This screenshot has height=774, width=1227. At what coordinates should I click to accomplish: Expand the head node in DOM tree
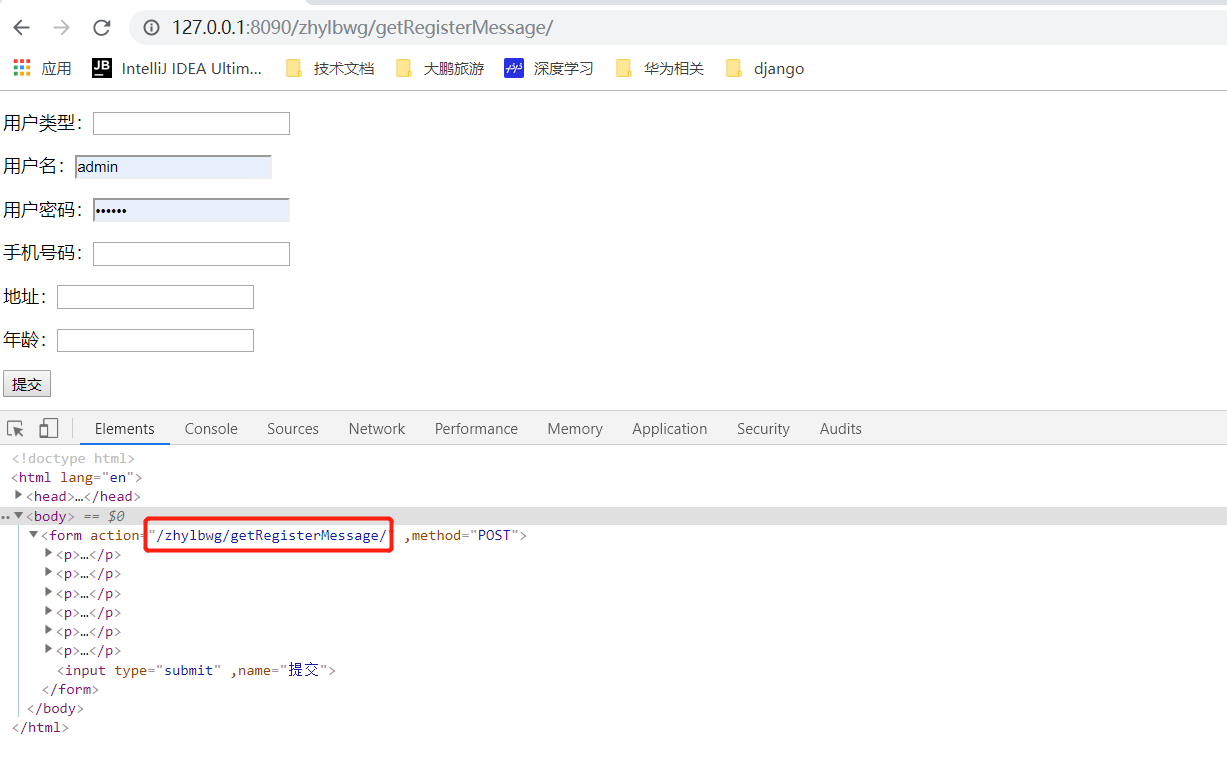coord(19,495)
